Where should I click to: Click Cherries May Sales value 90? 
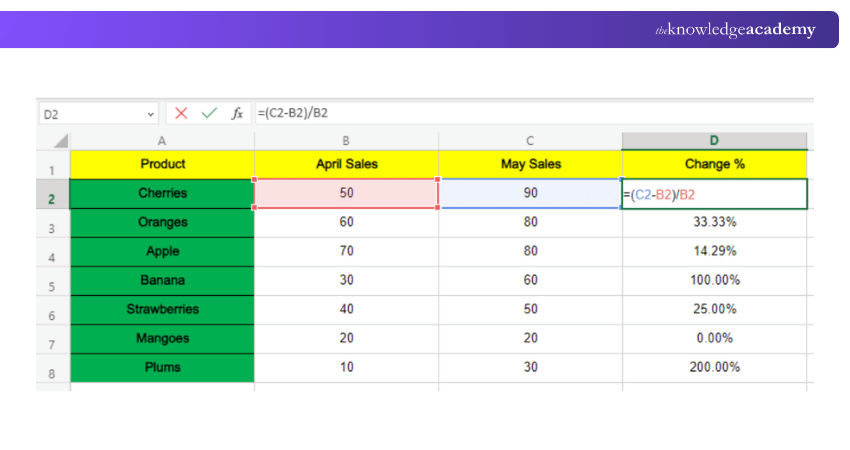click(x=530, y=194)
